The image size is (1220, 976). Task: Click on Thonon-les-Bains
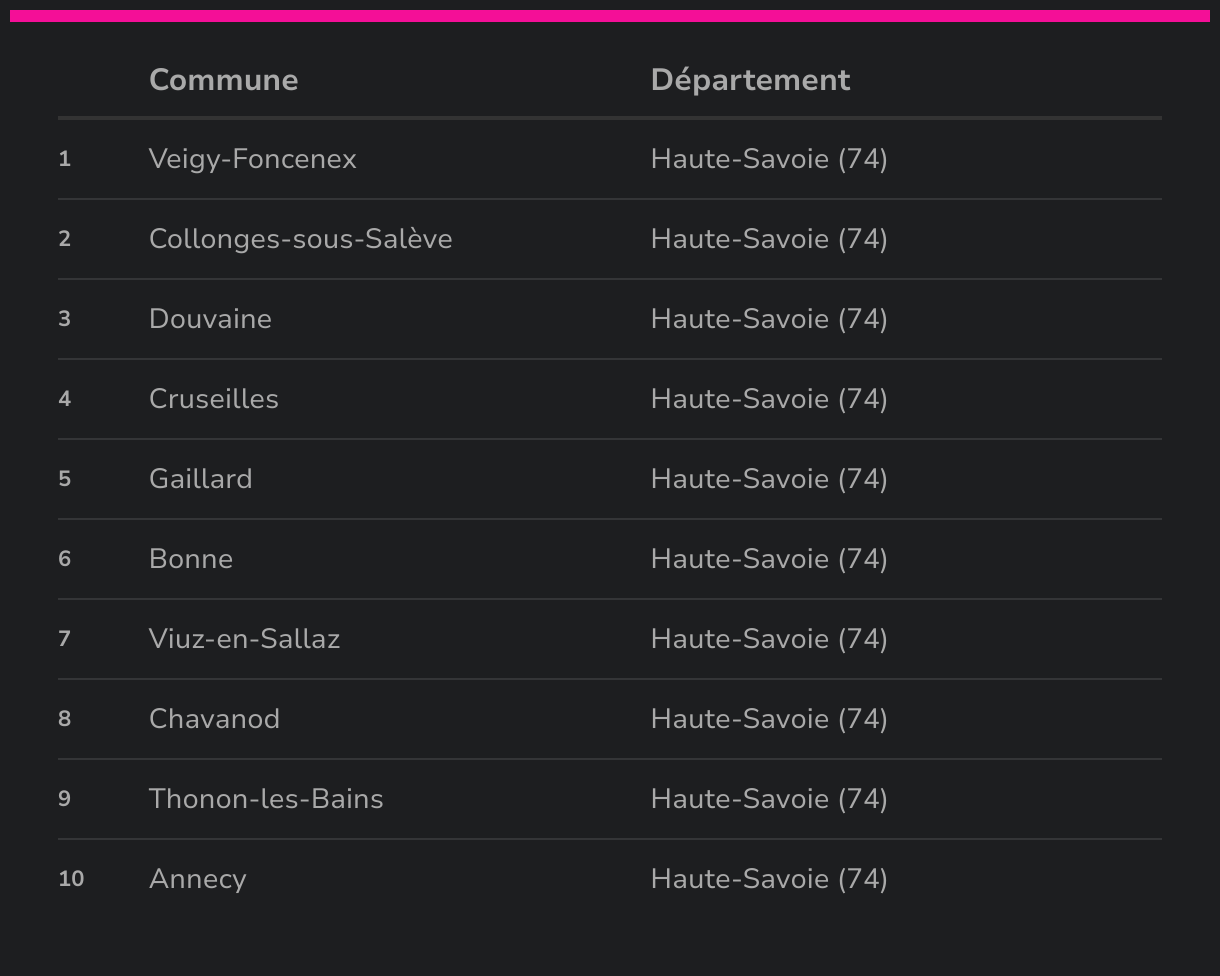(266, 799)
